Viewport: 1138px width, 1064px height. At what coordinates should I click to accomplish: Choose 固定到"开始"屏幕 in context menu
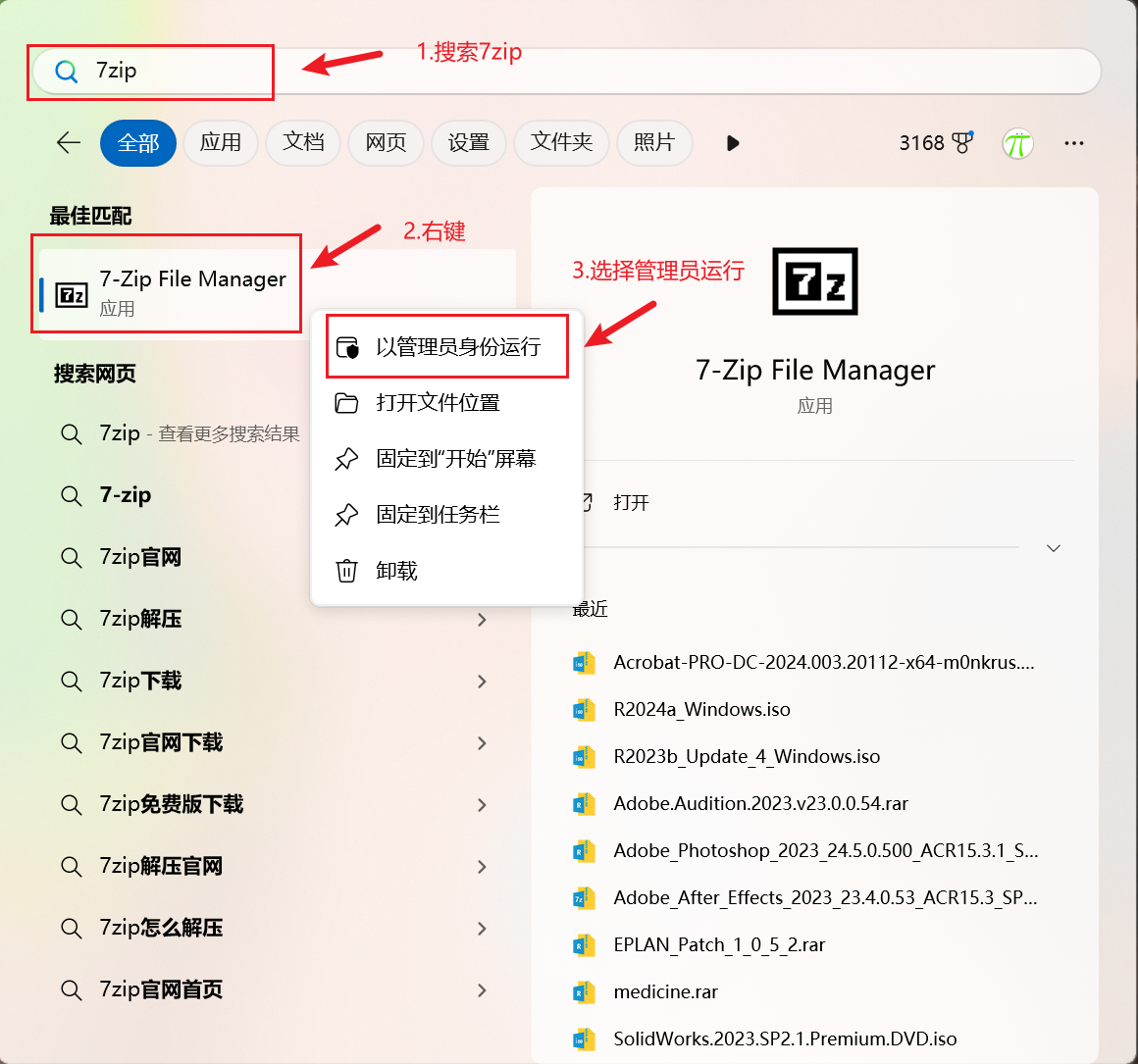coord(447,458)
